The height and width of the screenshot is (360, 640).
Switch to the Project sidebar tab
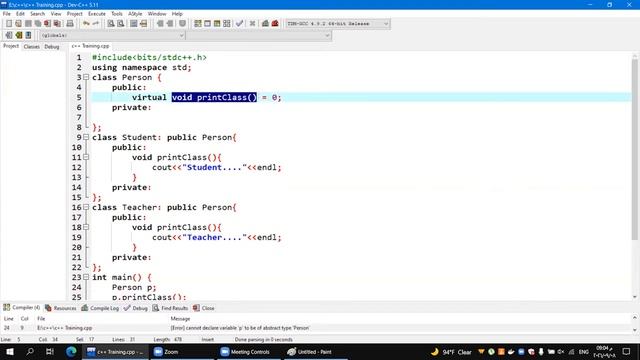pyautogui.click(x=11, y=46)
